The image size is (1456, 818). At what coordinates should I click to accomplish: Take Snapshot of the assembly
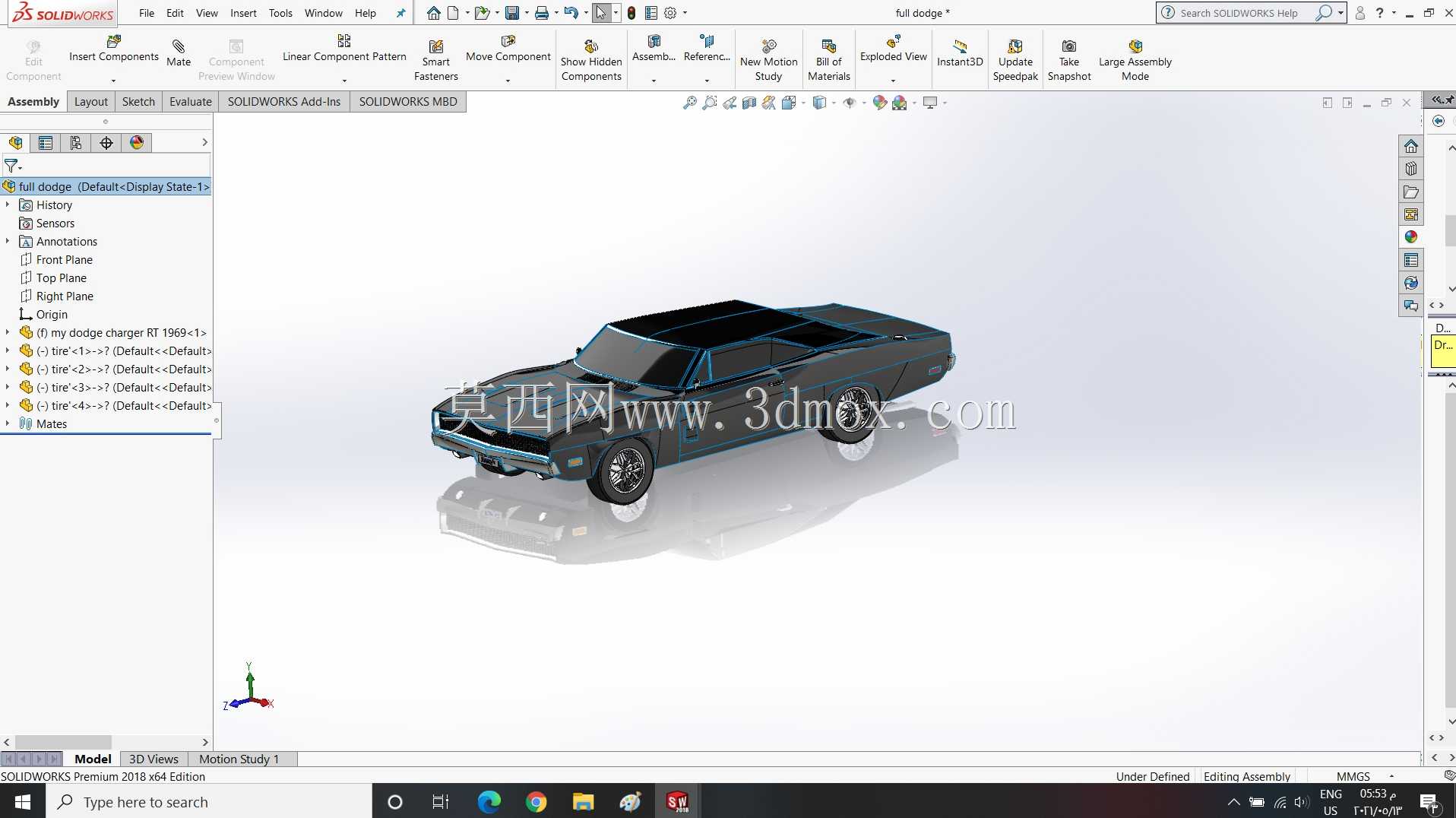pyautogui.click(x=1069, y=60)
